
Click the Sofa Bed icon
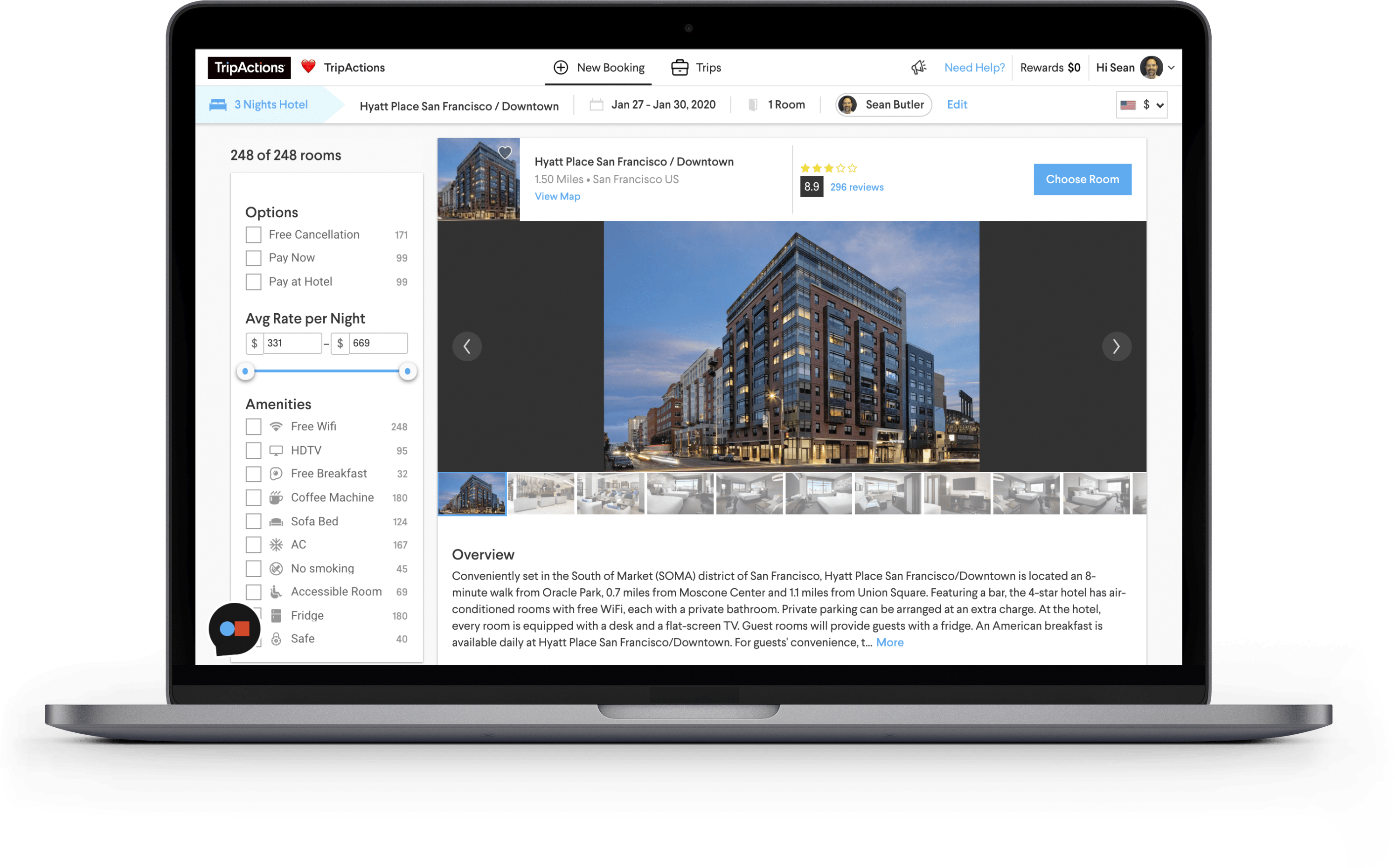[277, 523]
